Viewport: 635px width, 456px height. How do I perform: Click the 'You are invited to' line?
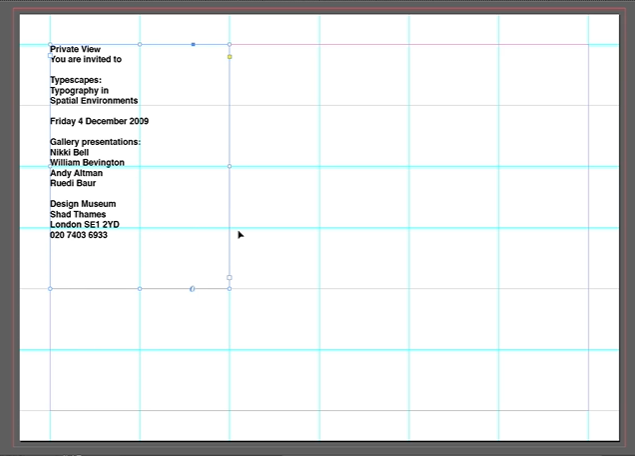pos(86,60)
